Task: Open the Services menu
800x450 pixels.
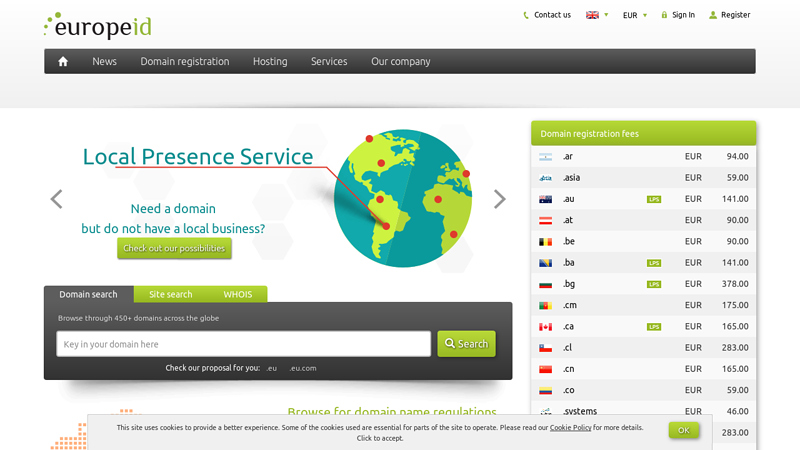Action: [x=329, y=61]
